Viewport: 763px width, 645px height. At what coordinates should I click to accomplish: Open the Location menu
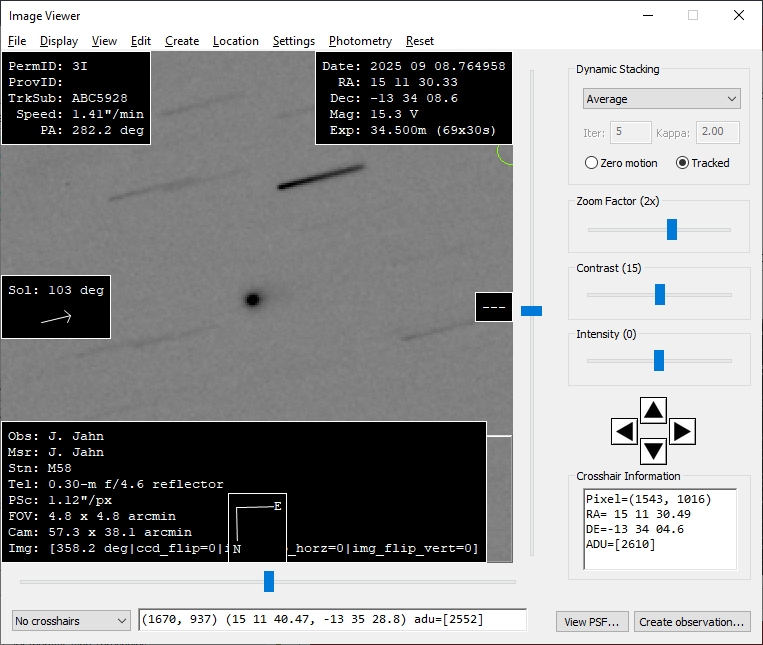(235, 41)
